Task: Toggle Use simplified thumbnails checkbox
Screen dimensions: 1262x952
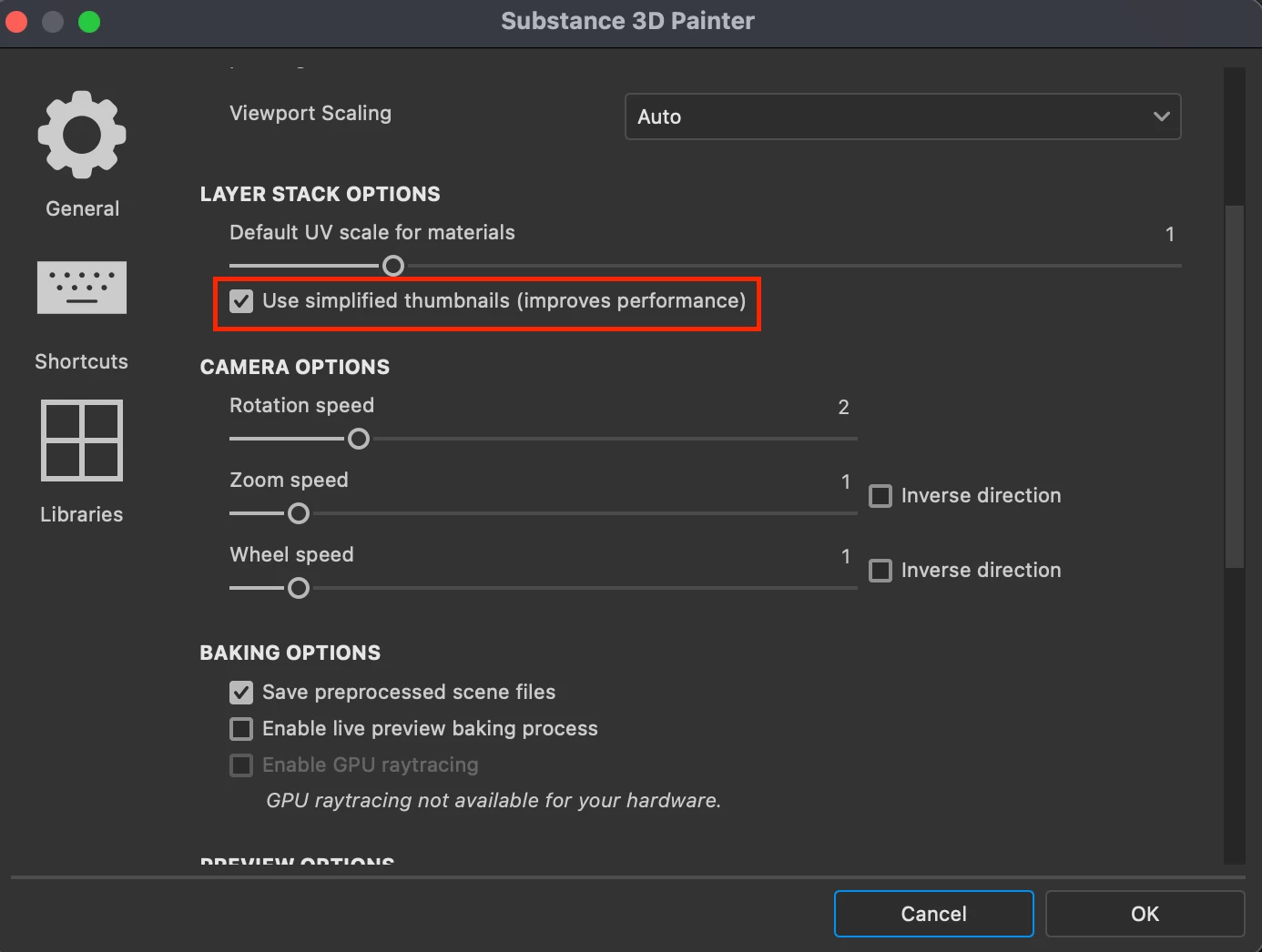Action: point(241,301)
